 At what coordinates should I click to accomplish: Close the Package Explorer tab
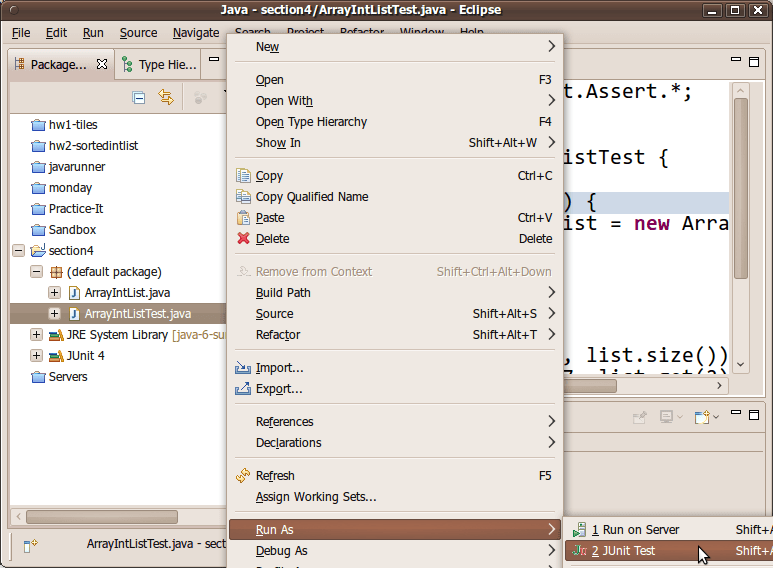[x=102, y=64]
